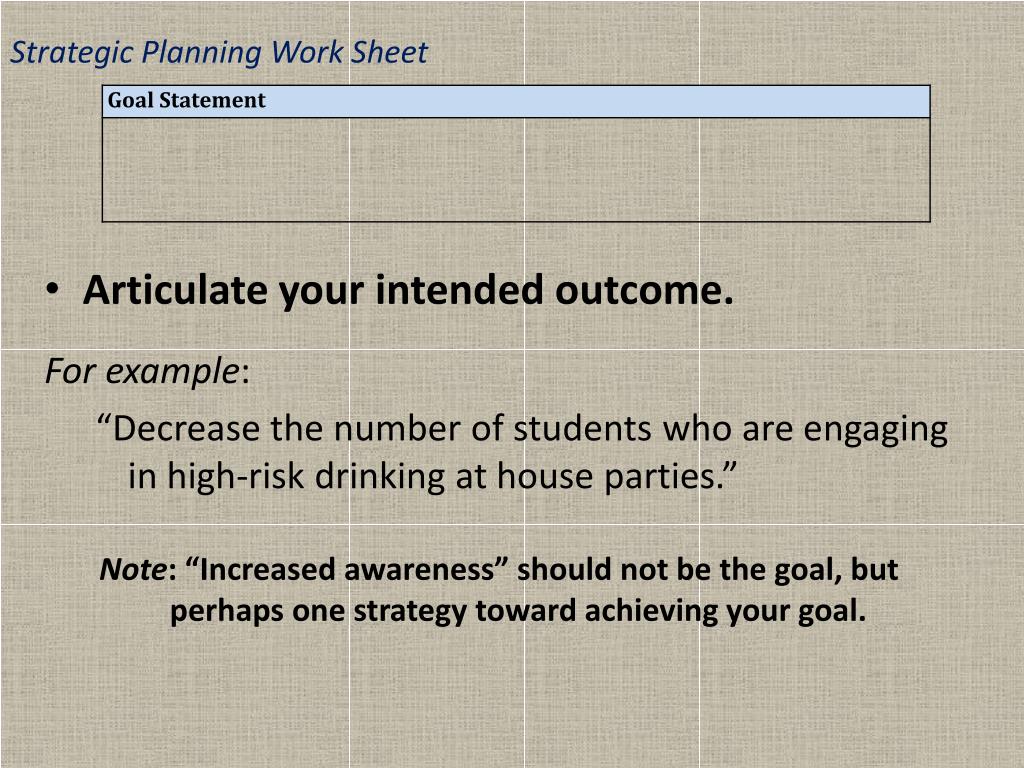
Task: Click the word engaging in the quote
Action: click(876, 430)
